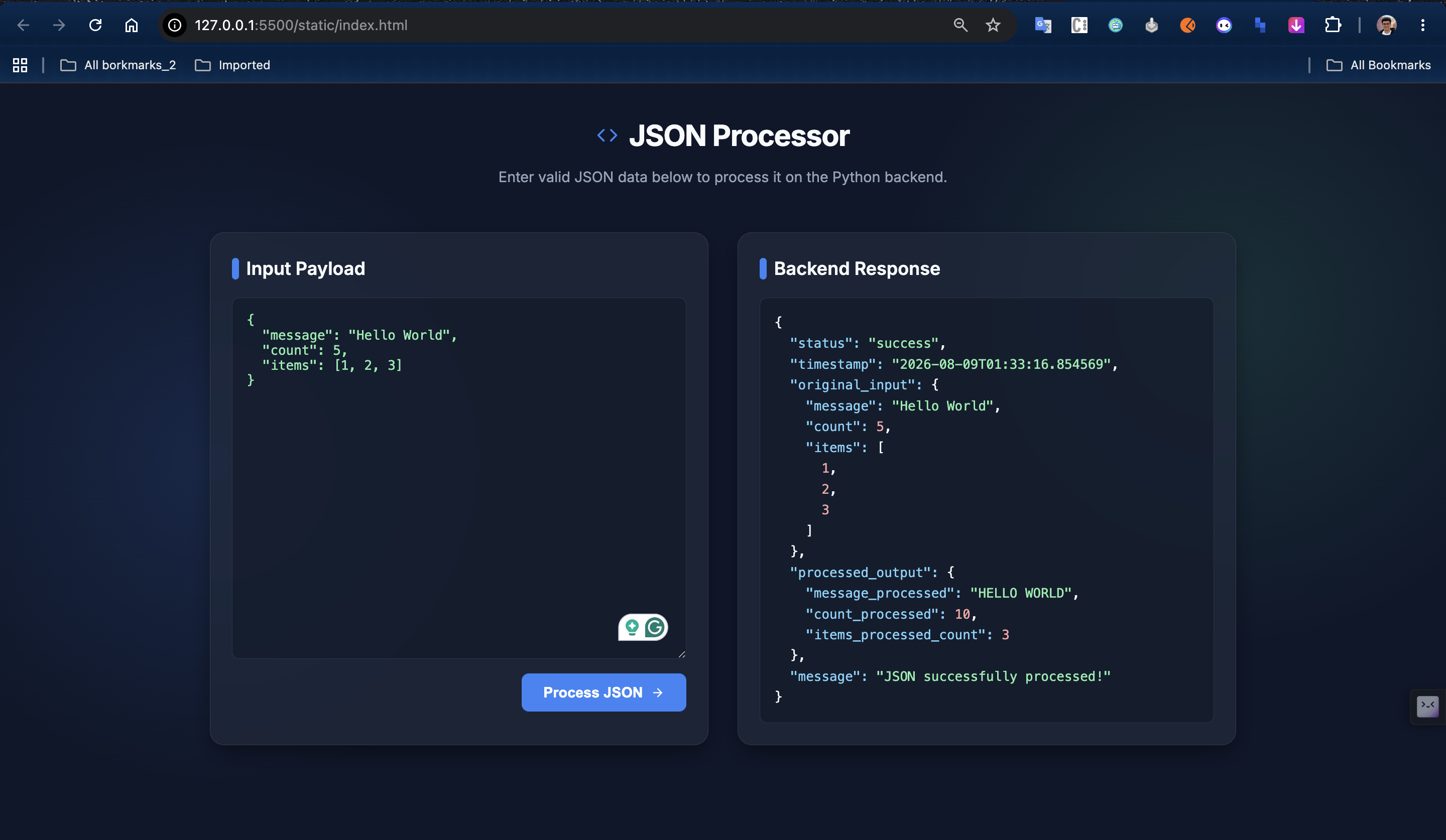Image resolution: width=1446 pixels, height=840 pixels.
Task: Open the browser home page
Action: tap(132, 25)
